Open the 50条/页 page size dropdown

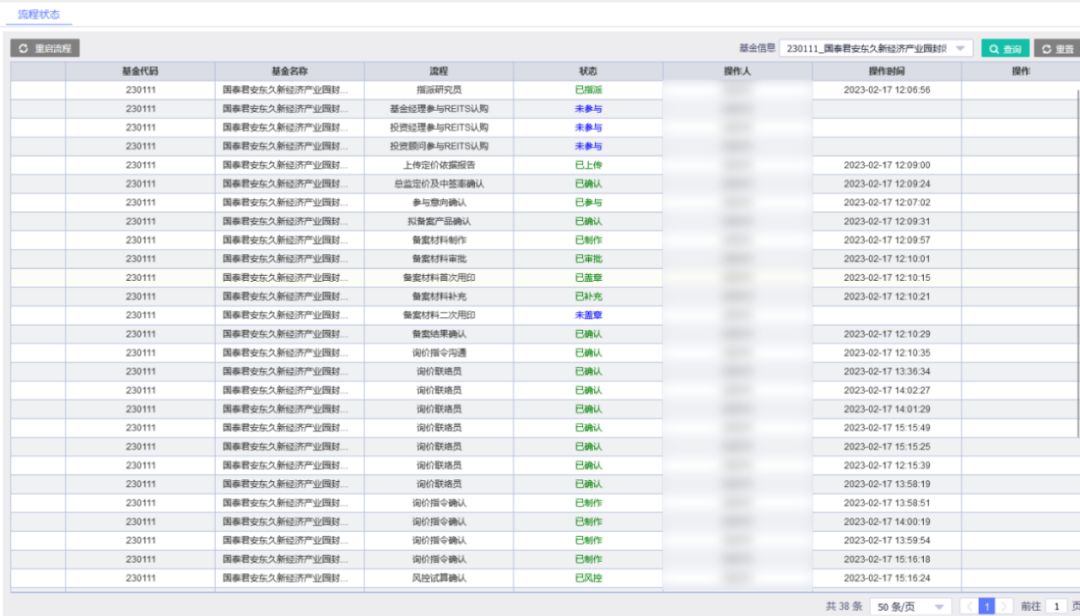[x=911, y=606]
